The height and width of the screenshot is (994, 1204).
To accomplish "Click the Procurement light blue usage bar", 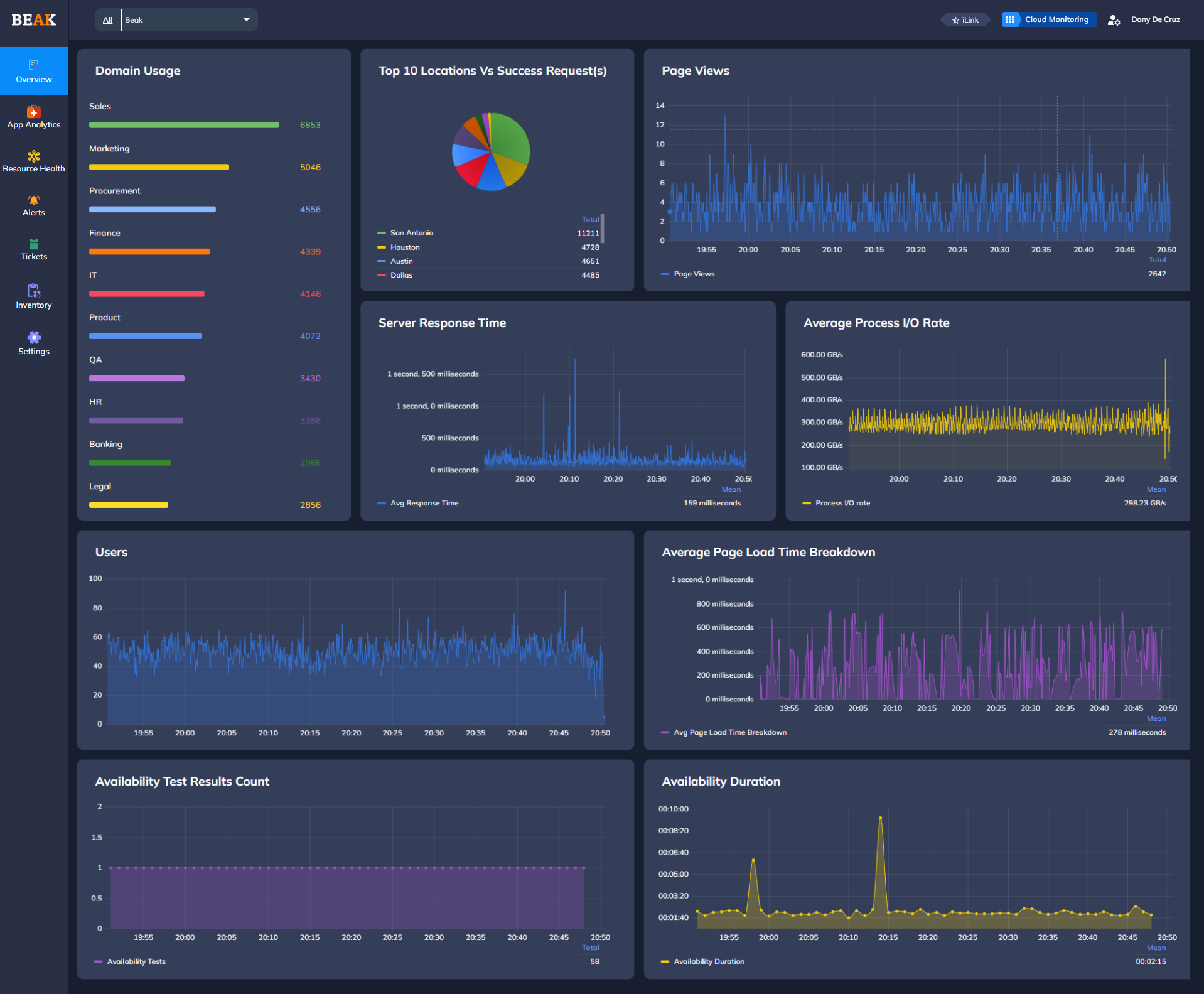I will (x=153, y=209).
